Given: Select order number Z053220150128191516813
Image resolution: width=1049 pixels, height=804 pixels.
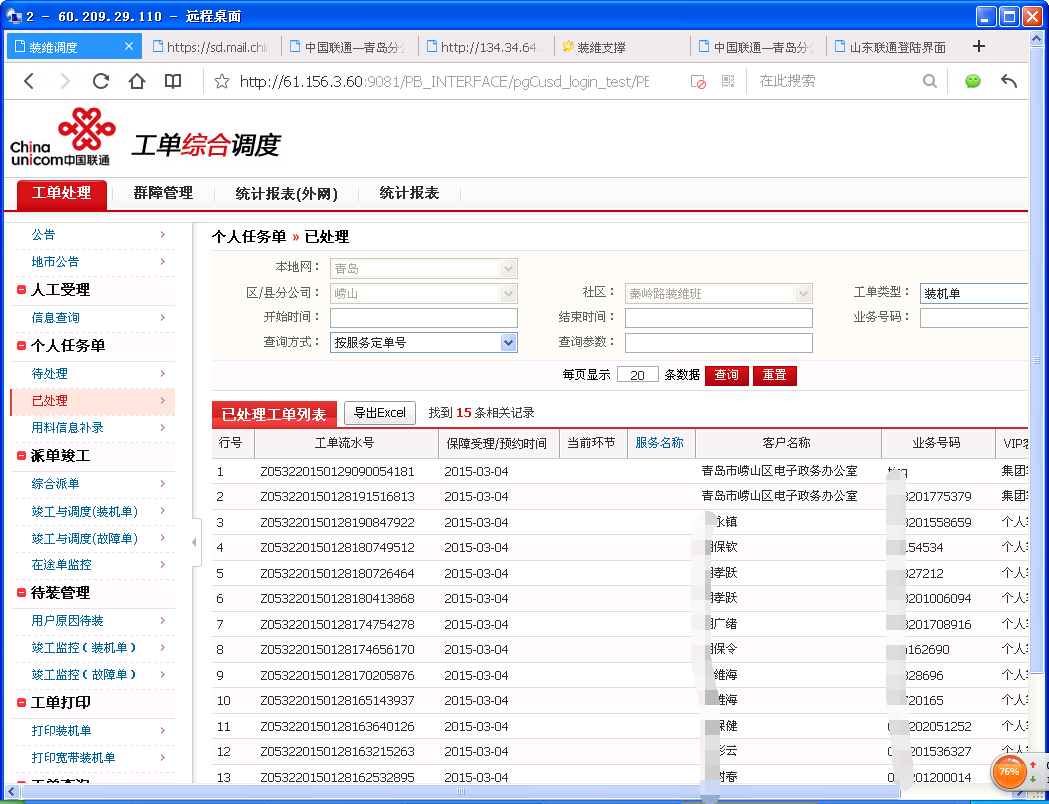Looking at the screenshot, I should click(x=337, y=497).
